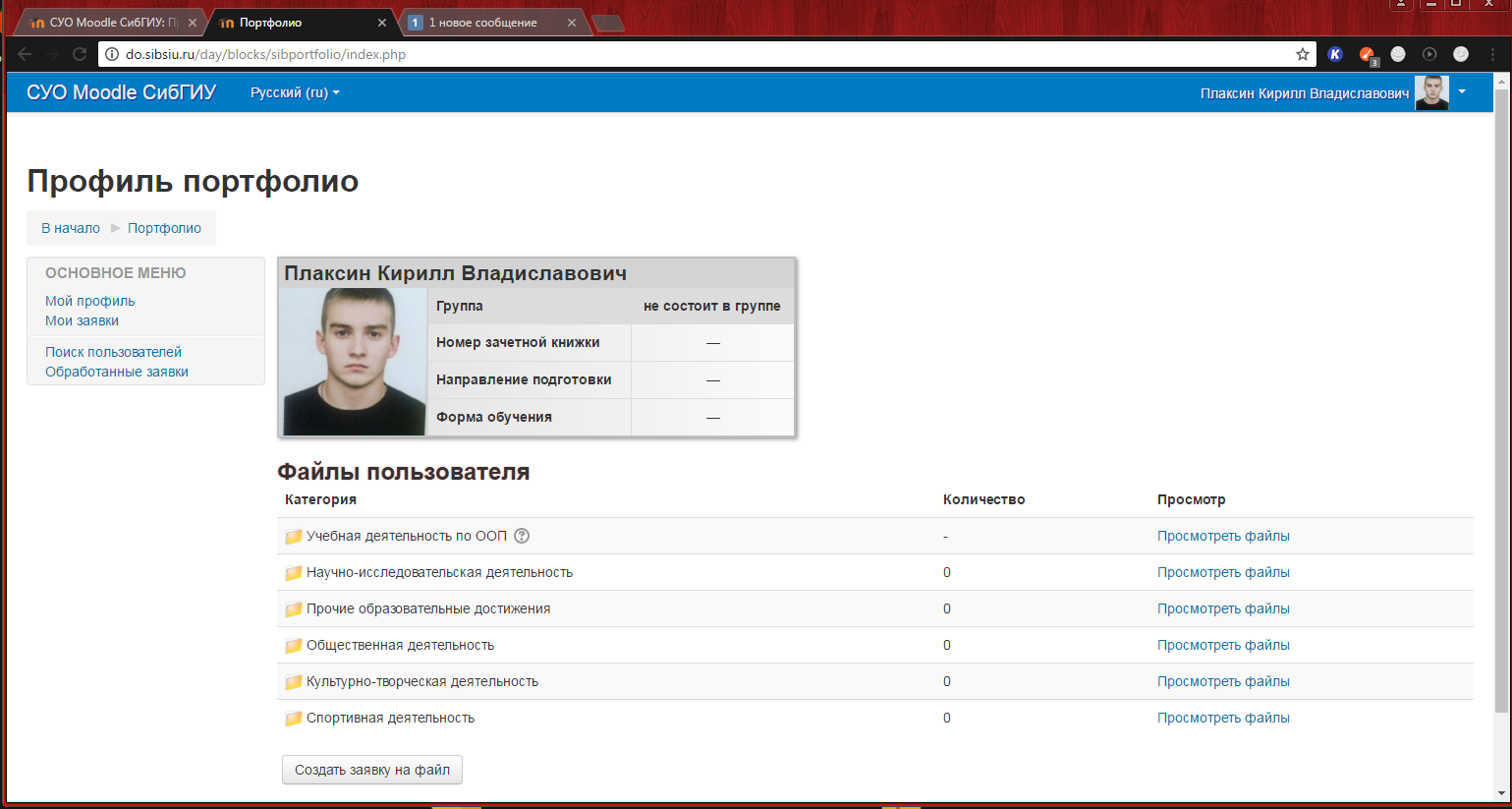Click the Файлы пользователя heading
Image resolution: width=1512 pixels, height=809 pixels.
click(x=404, y=472)
